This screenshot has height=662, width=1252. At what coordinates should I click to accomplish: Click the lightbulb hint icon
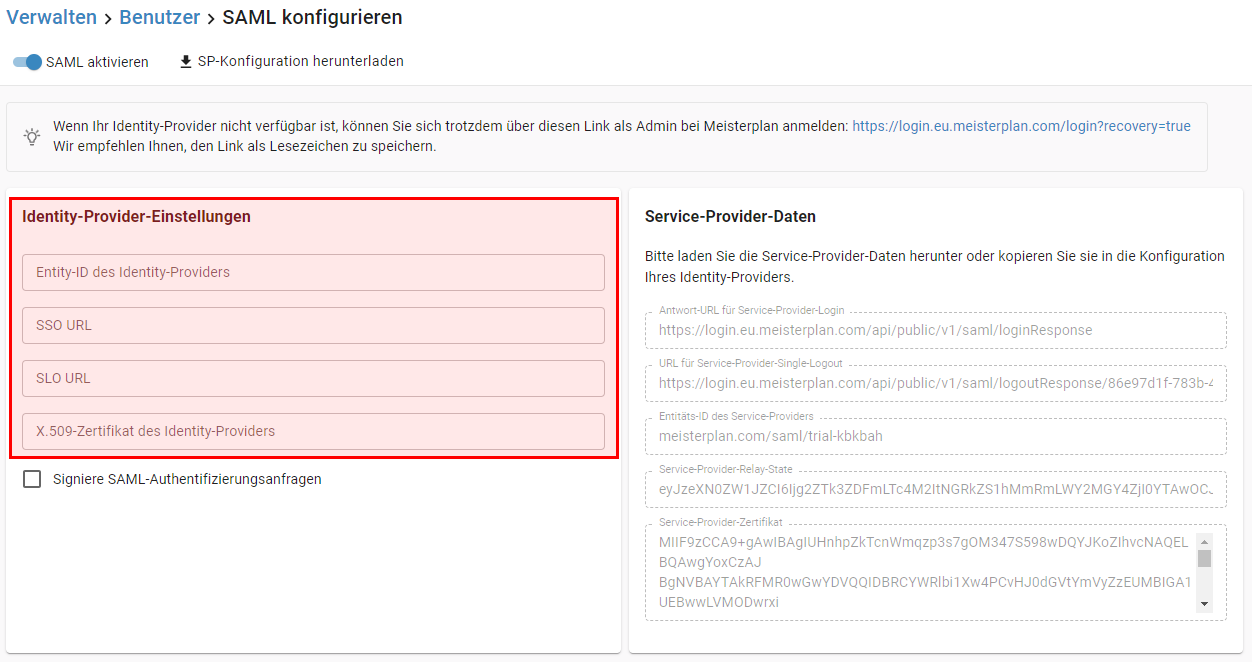tap(32, 136)
